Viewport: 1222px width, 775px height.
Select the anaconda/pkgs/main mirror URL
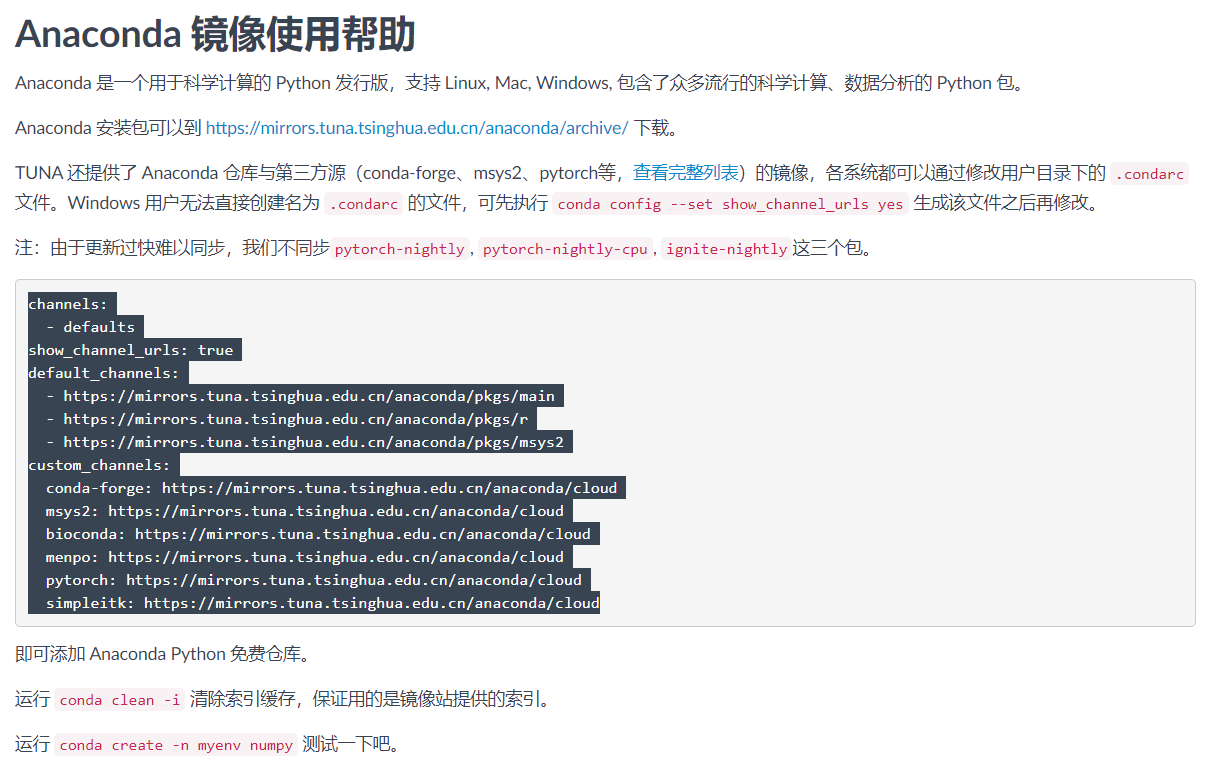coord(300,395)
